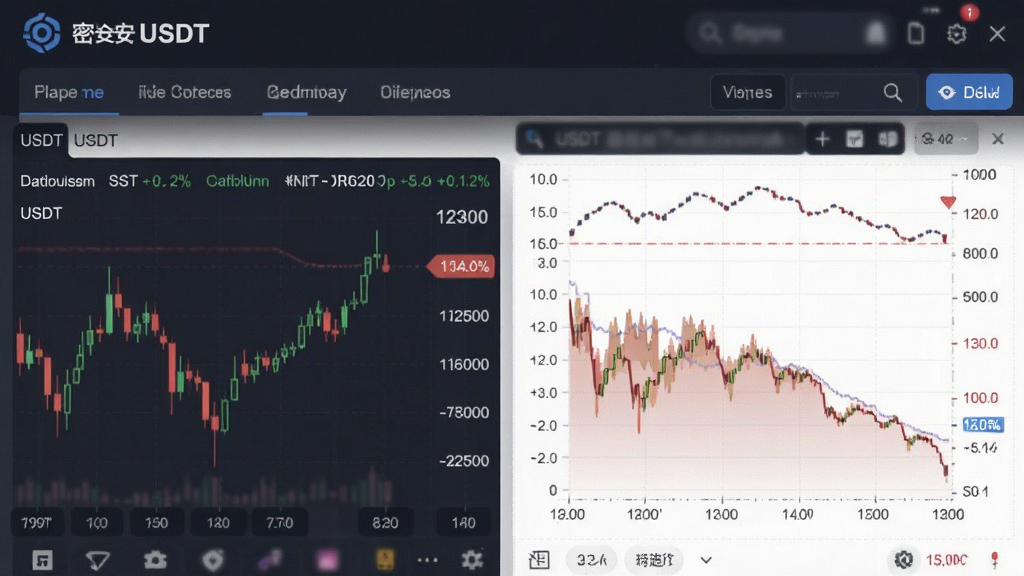
Task: Click the purple drawing tool icon
Action: tap(270, 560)
